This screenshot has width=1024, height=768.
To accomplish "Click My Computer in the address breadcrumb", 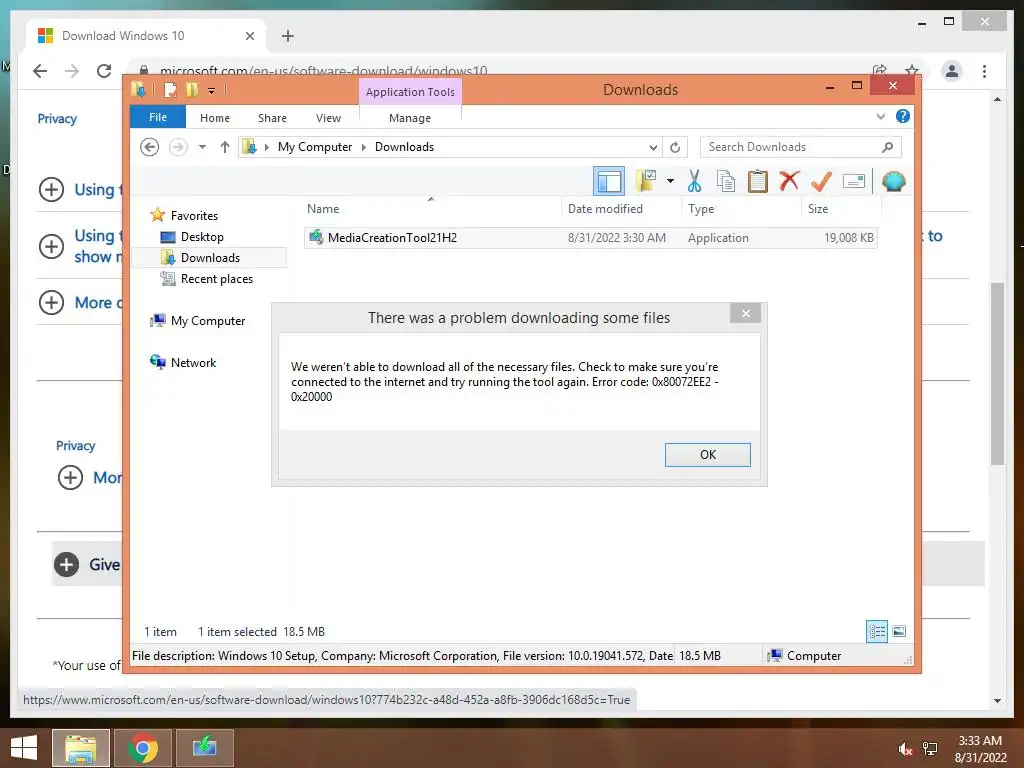I will tap(315, 147).
